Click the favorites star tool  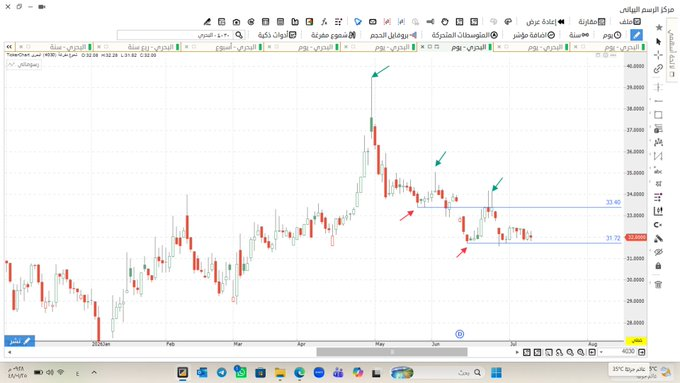pos(659,27)
